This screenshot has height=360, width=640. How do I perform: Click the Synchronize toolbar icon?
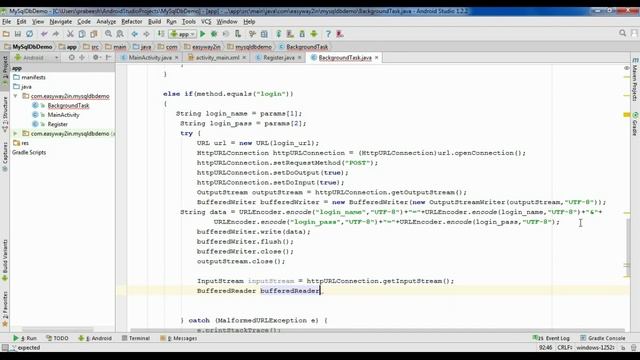[x=29, y=34]
